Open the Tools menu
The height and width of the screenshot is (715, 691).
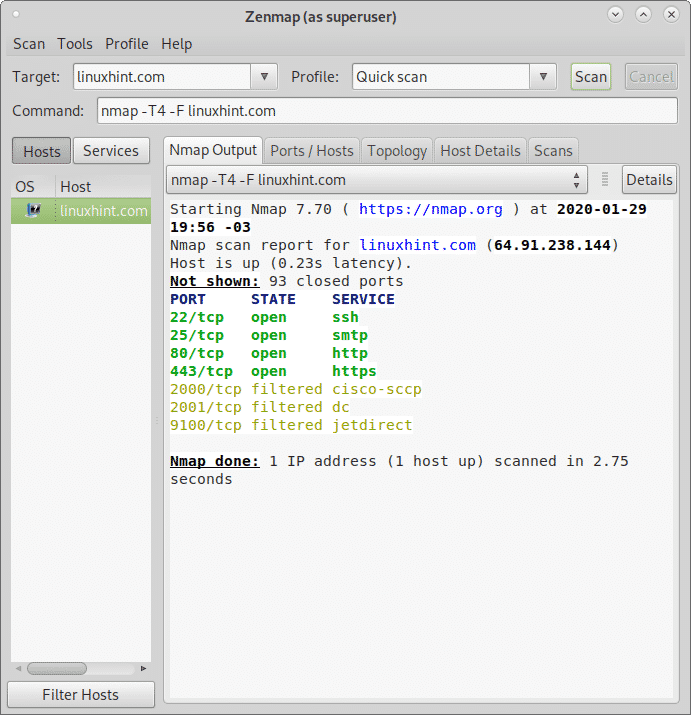(x=75, y=44)
